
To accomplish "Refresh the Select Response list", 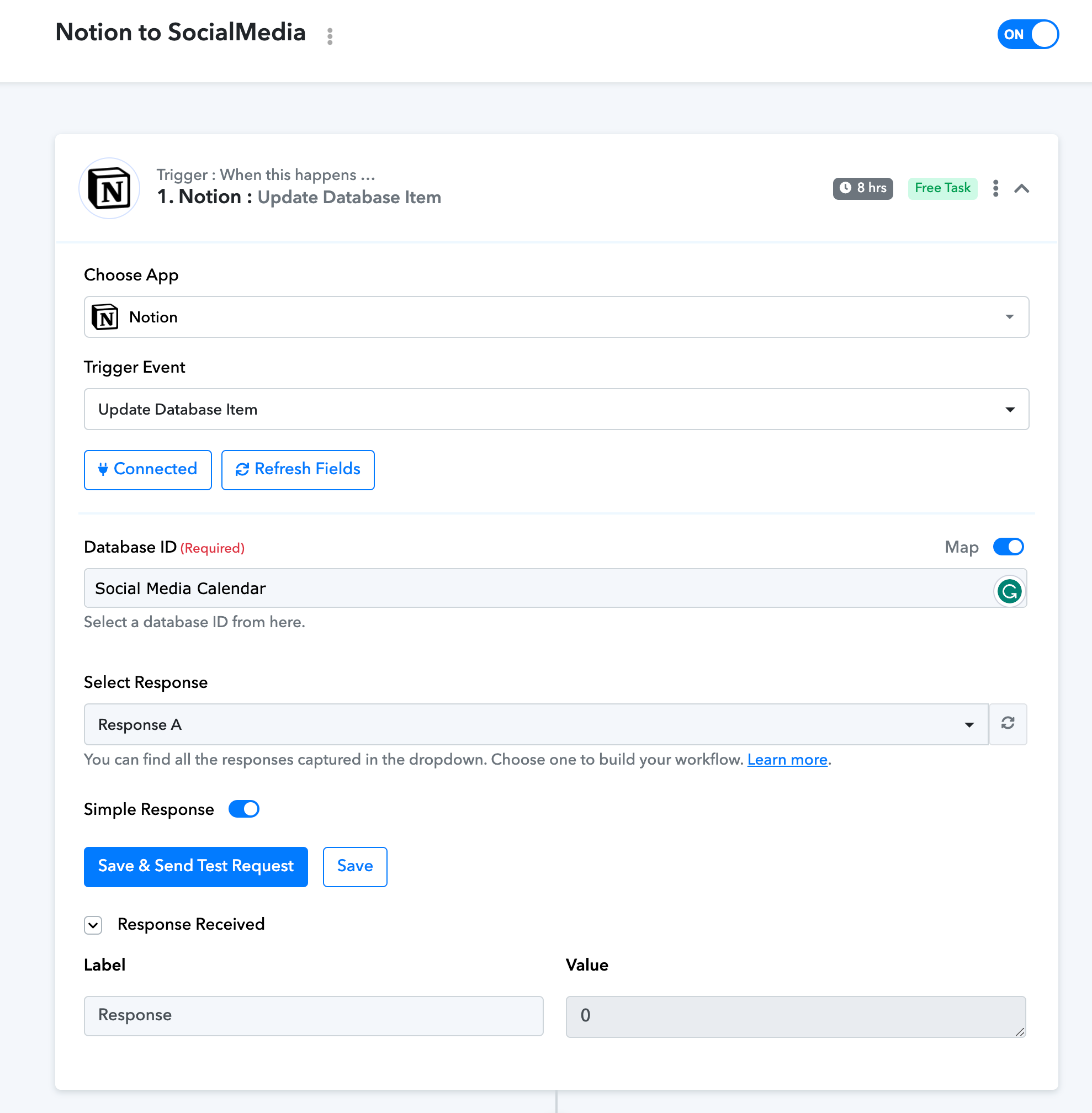I will pos(1008,724).
